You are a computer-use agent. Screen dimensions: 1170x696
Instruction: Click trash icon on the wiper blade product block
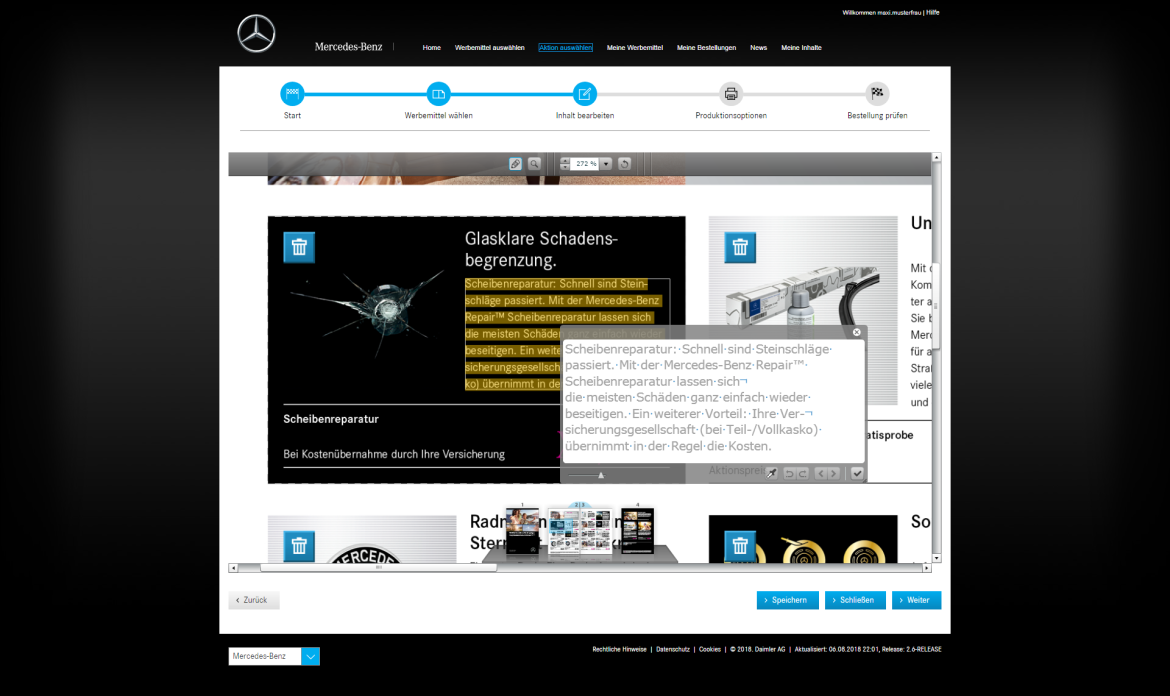coord(740,247)
